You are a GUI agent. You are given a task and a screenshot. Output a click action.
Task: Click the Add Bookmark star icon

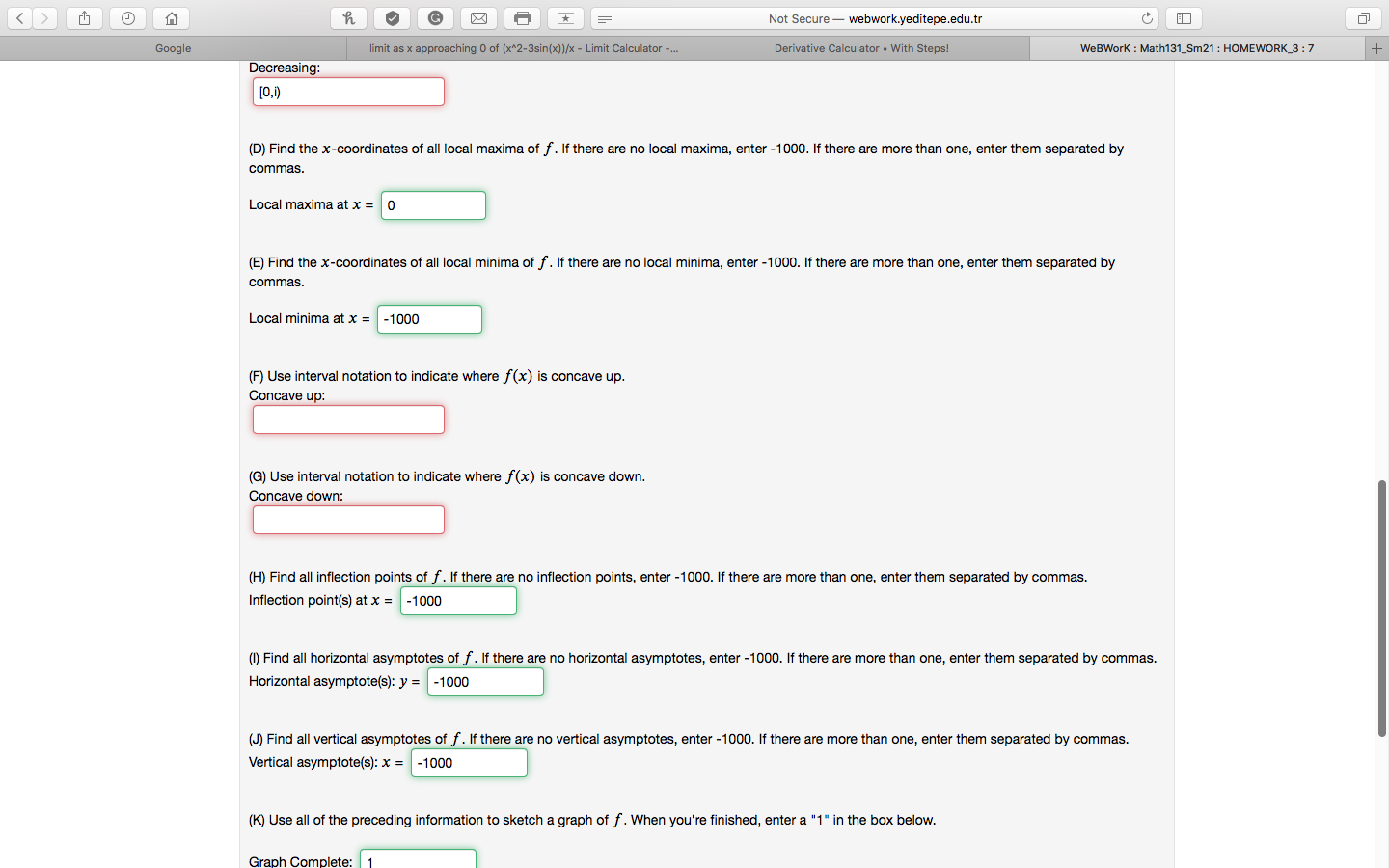click(565, 17)
